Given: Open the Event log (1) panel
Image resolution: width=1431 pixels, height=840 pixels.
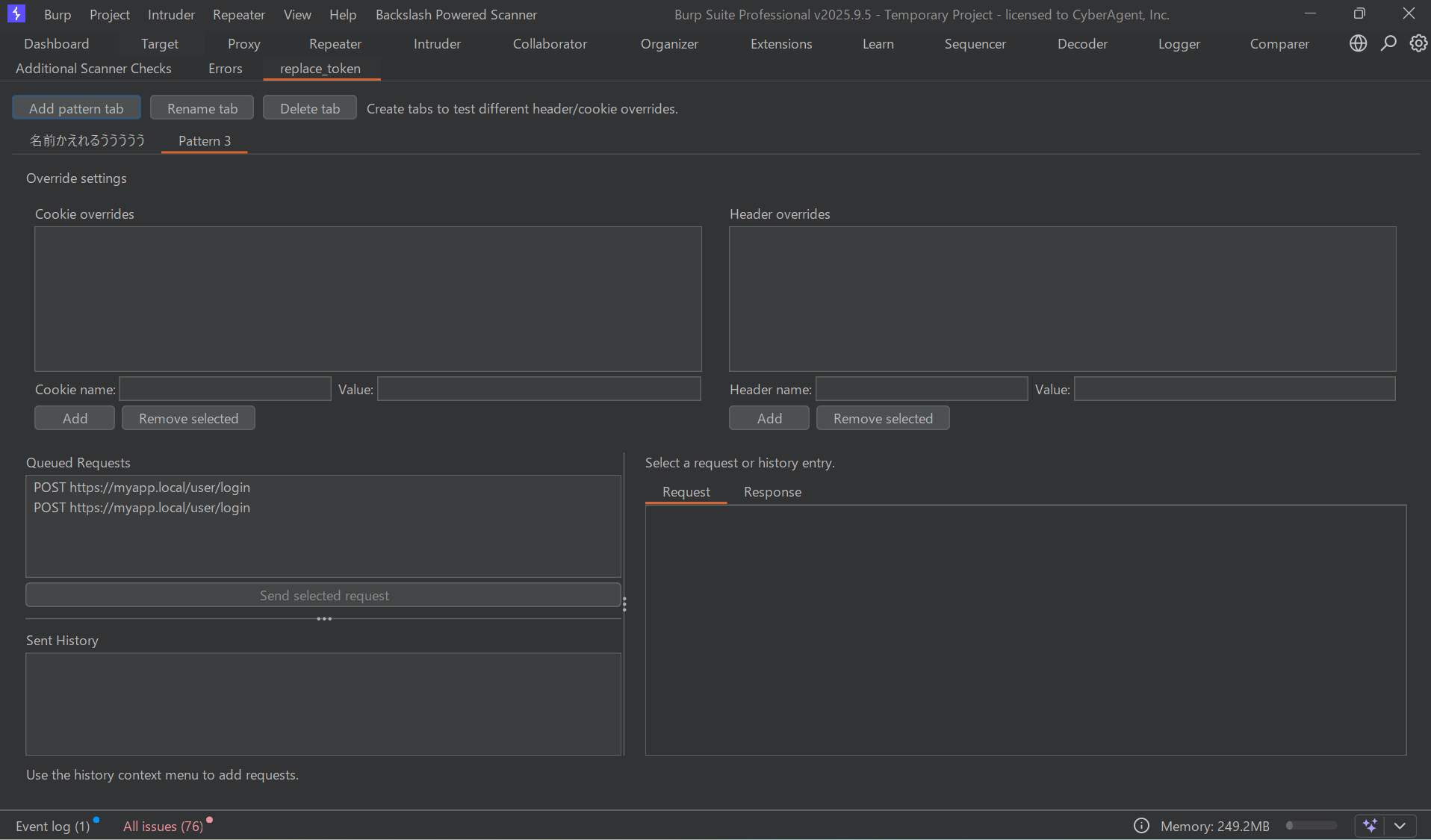Looking at the screenshot, I should point(53,826).
